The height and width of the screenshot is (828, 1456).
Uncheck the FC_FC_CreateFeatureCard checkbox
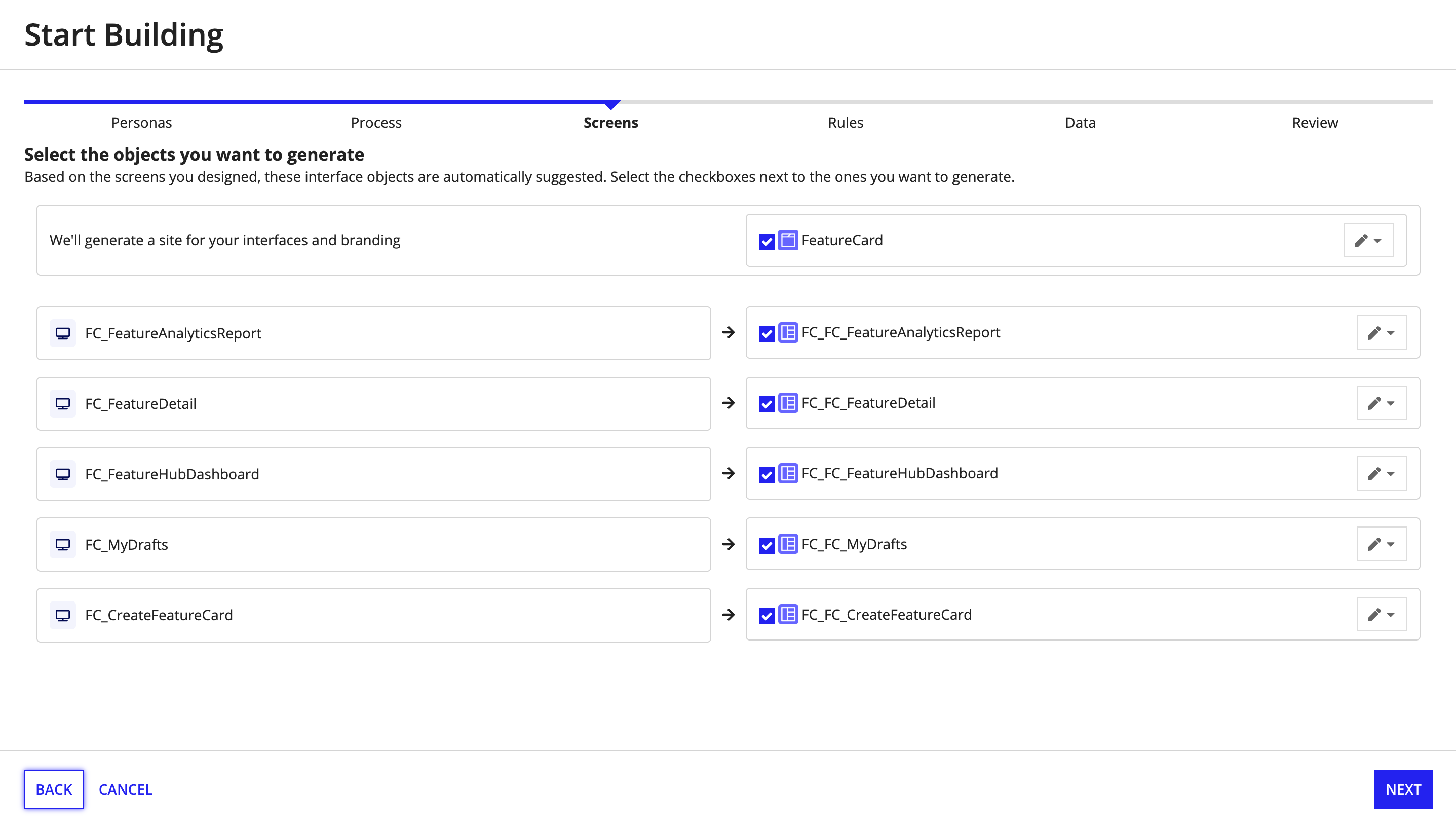tap(767, 616)
